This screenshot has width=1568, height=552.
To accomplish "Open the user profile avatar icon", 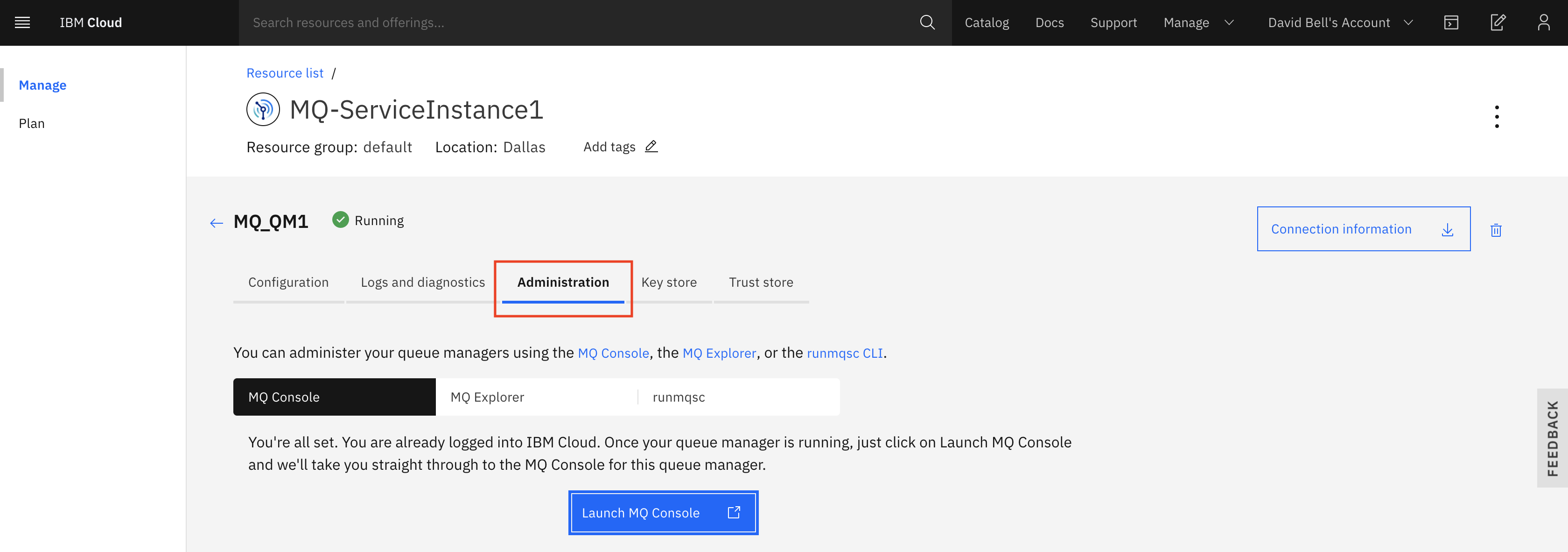I will click(x=1544, y=22).
